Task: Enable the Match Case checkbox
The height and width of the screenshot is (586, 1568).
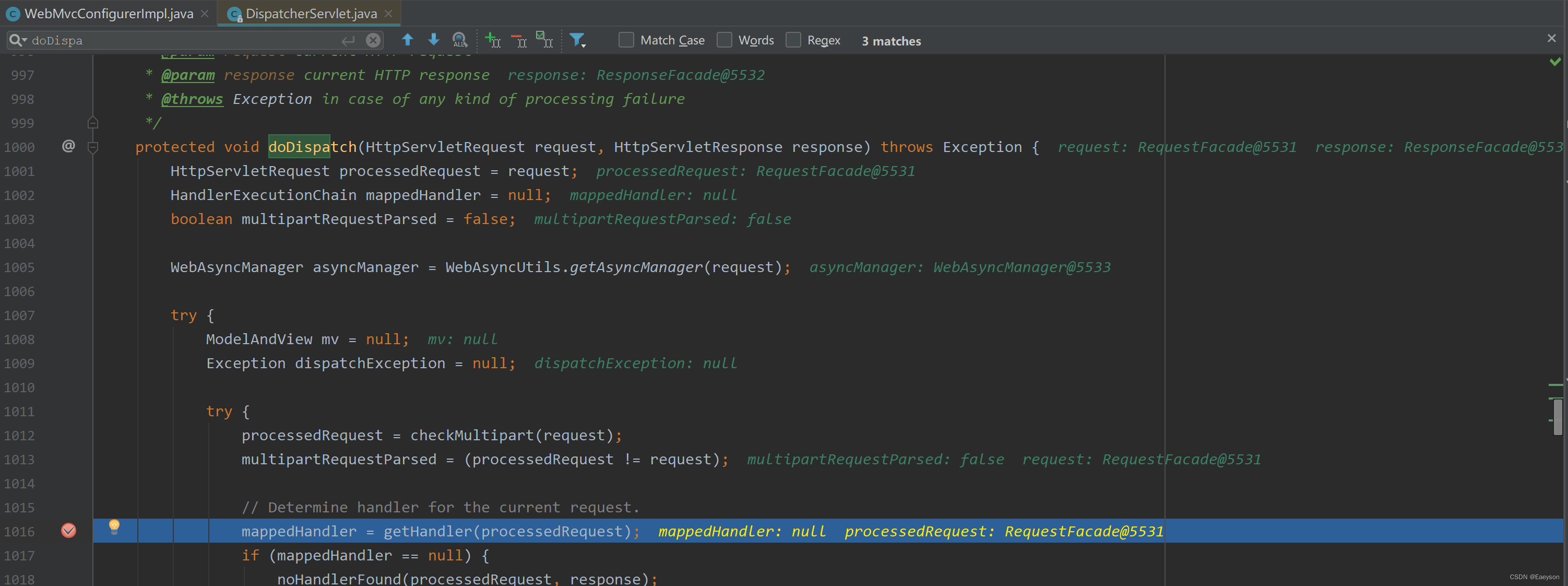Action: pos(626,40)
